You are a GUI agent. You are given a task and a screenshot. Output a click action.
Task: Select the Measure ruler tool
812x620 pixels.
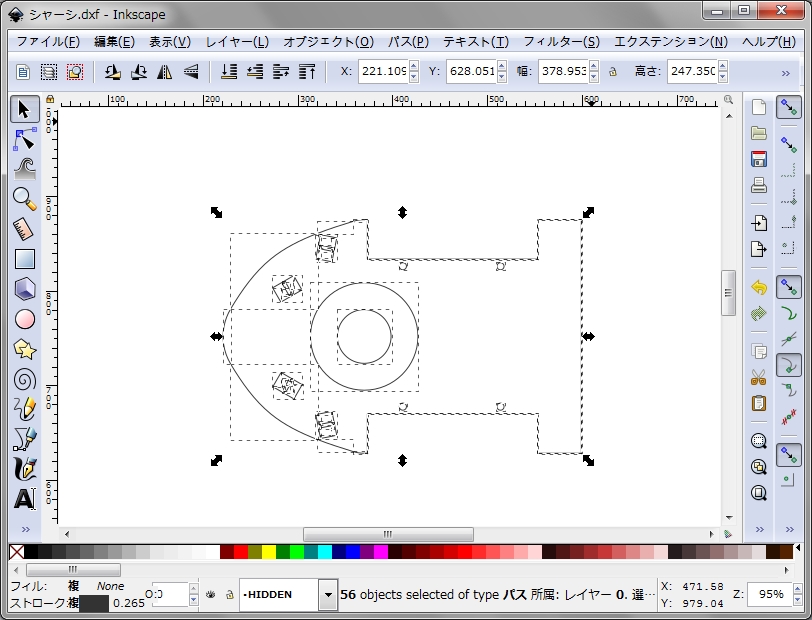(24, 229)
